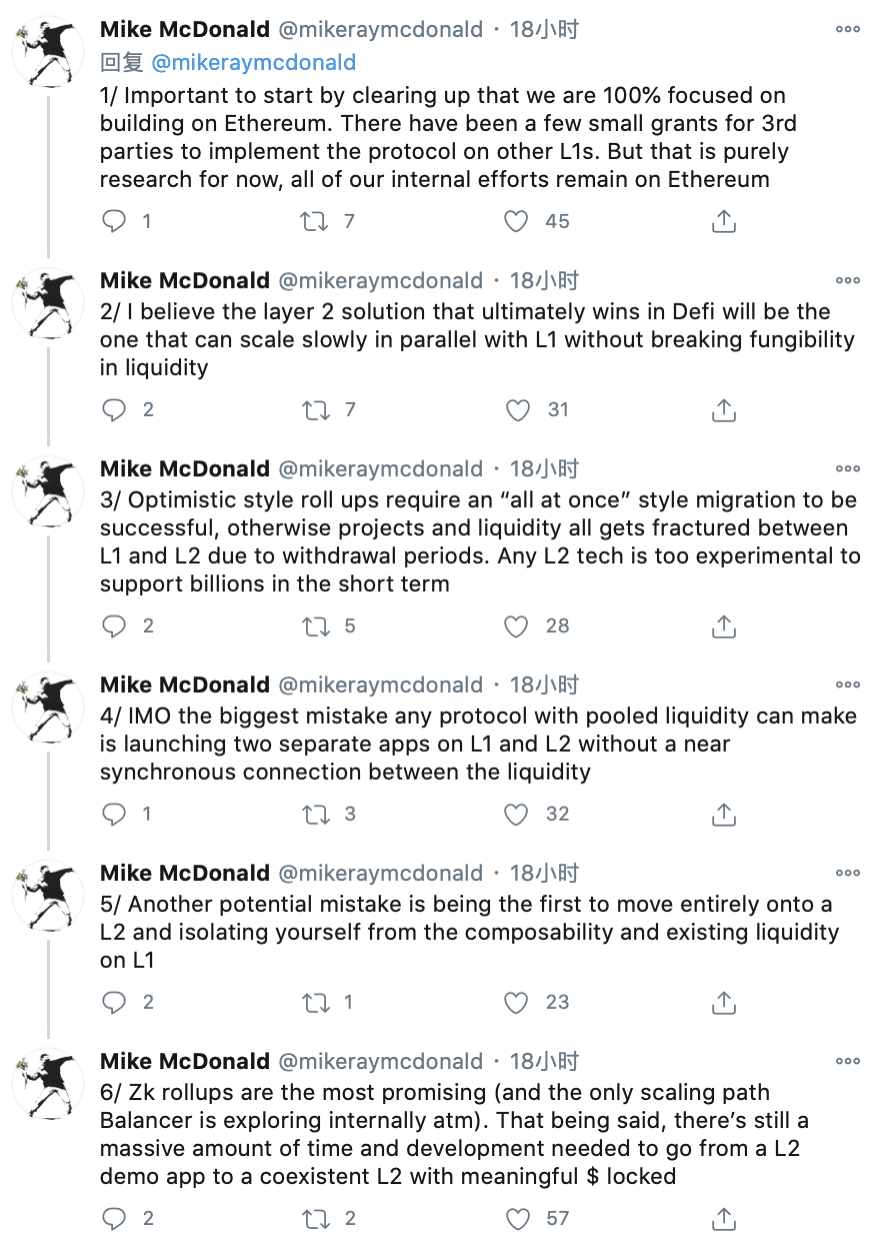This screenshot has width=884, height=1244.
Task: Like the 2/ tweet with 31 likes
Action: [x=518, y=409]
